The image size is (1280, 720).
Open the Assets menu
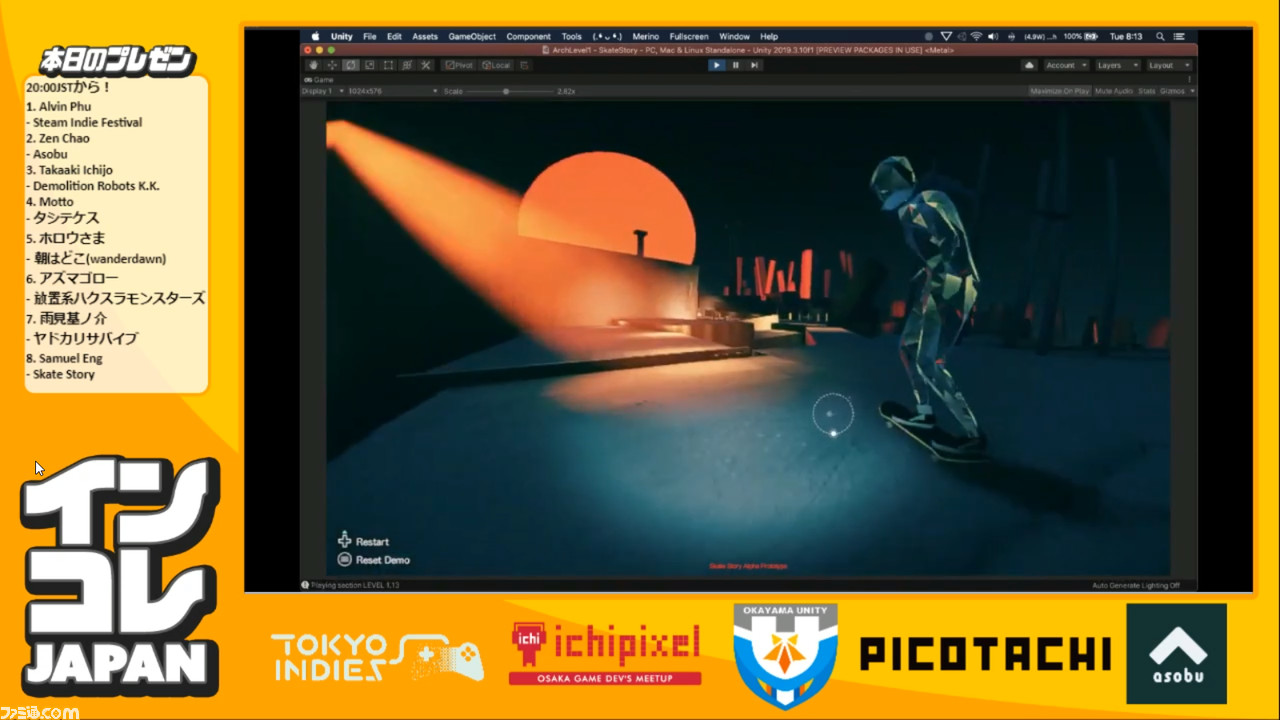[425, 36]
